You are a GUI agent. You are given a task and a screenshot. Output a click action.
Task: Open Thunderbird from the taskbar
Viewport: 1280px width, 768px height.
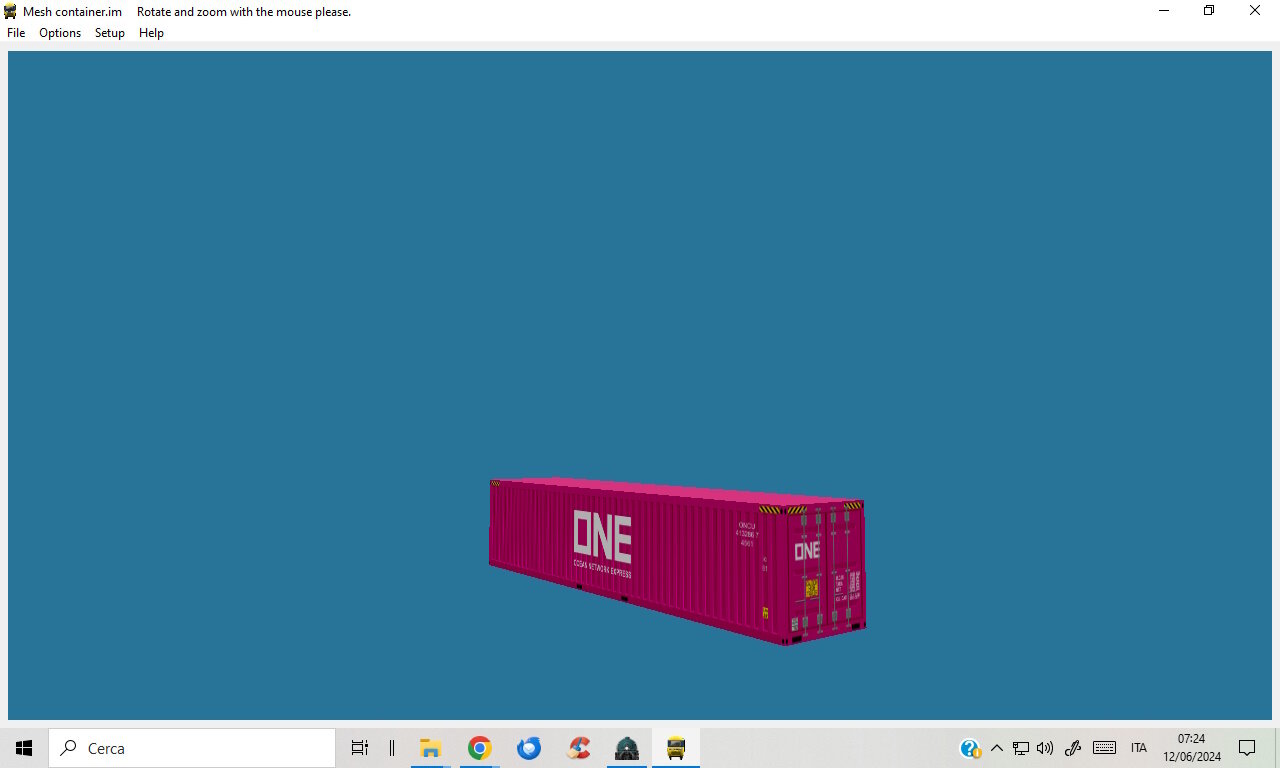[529, 748]
